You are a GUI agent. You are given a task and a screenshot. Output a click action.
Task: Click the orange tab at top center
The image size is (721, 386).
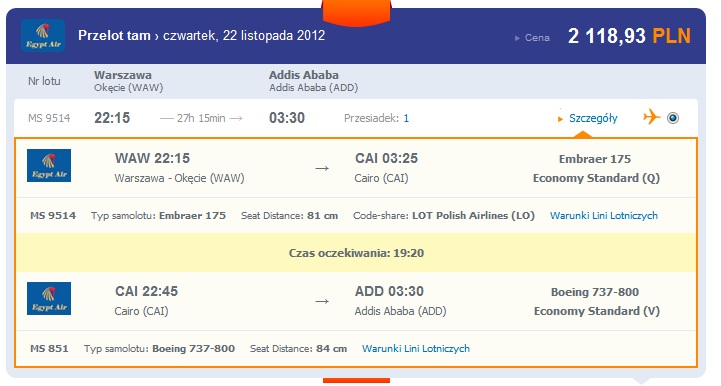coord(357,12)
